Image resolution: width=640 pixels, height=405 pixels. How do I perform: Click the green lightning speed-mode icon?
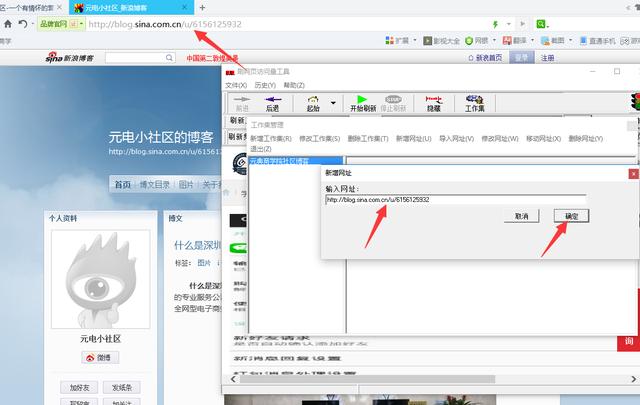496,24
